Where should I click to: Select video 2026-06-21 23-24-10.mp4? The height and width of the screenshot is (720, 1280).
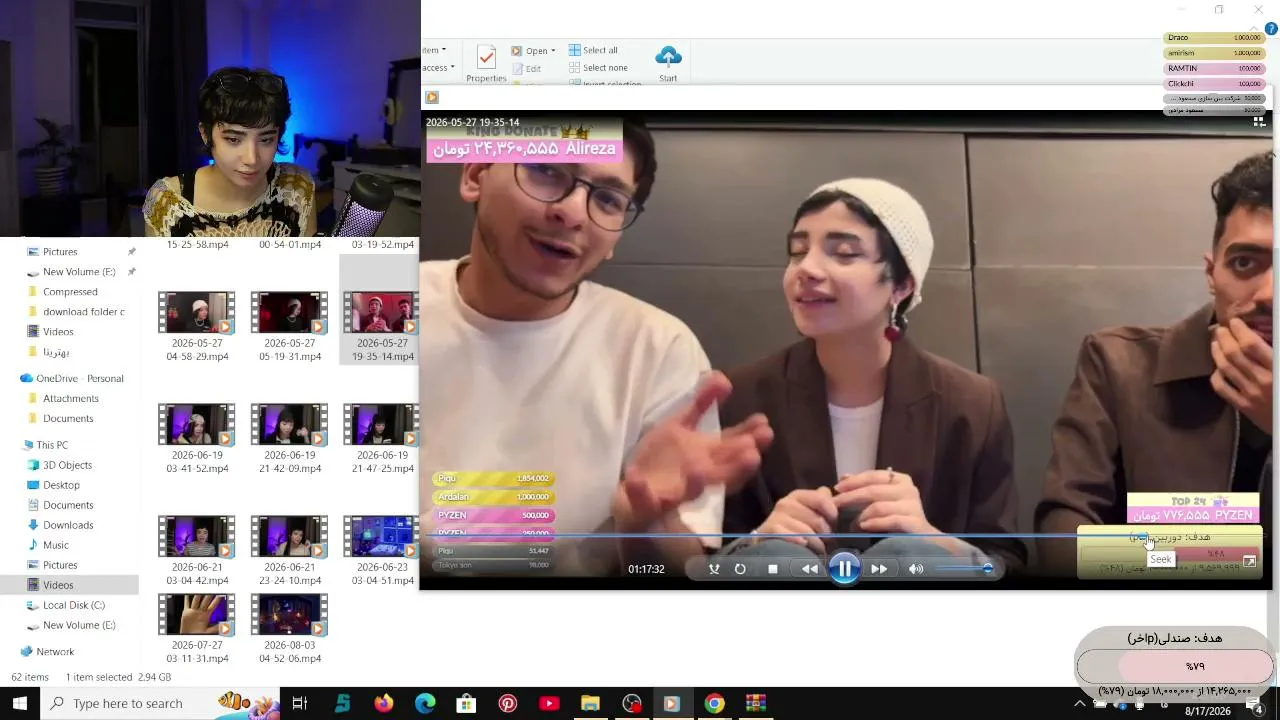click(x=290, y=551)
